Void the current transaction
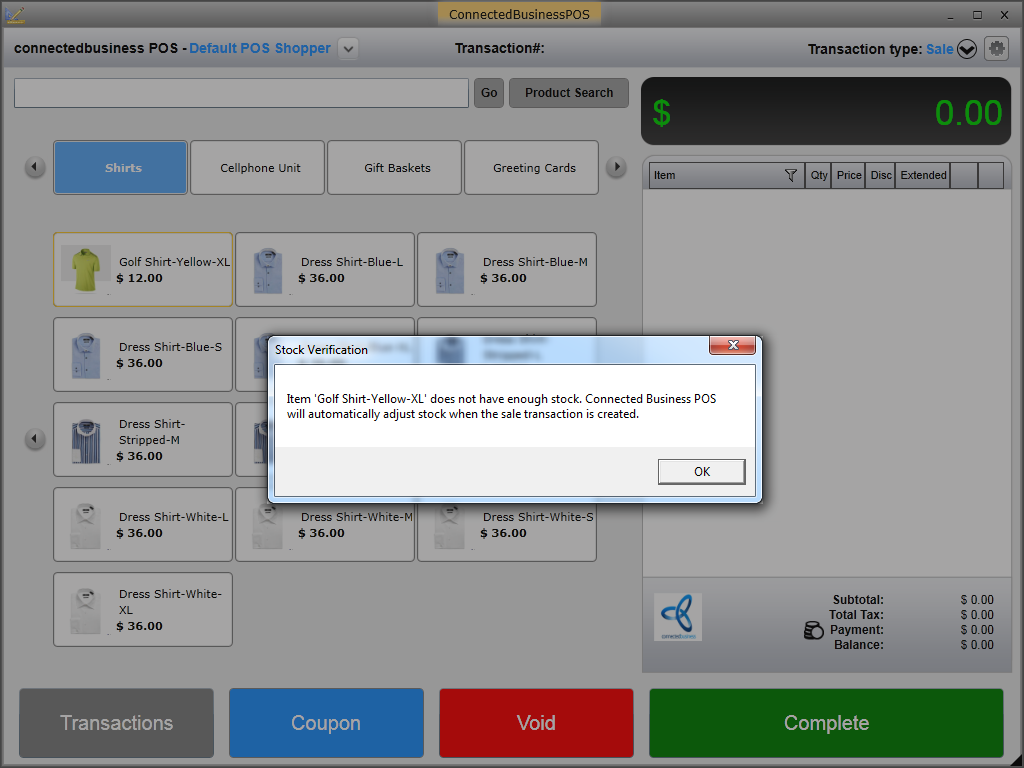This screenshot has height=768, width=1024. (x=536, y=723)
